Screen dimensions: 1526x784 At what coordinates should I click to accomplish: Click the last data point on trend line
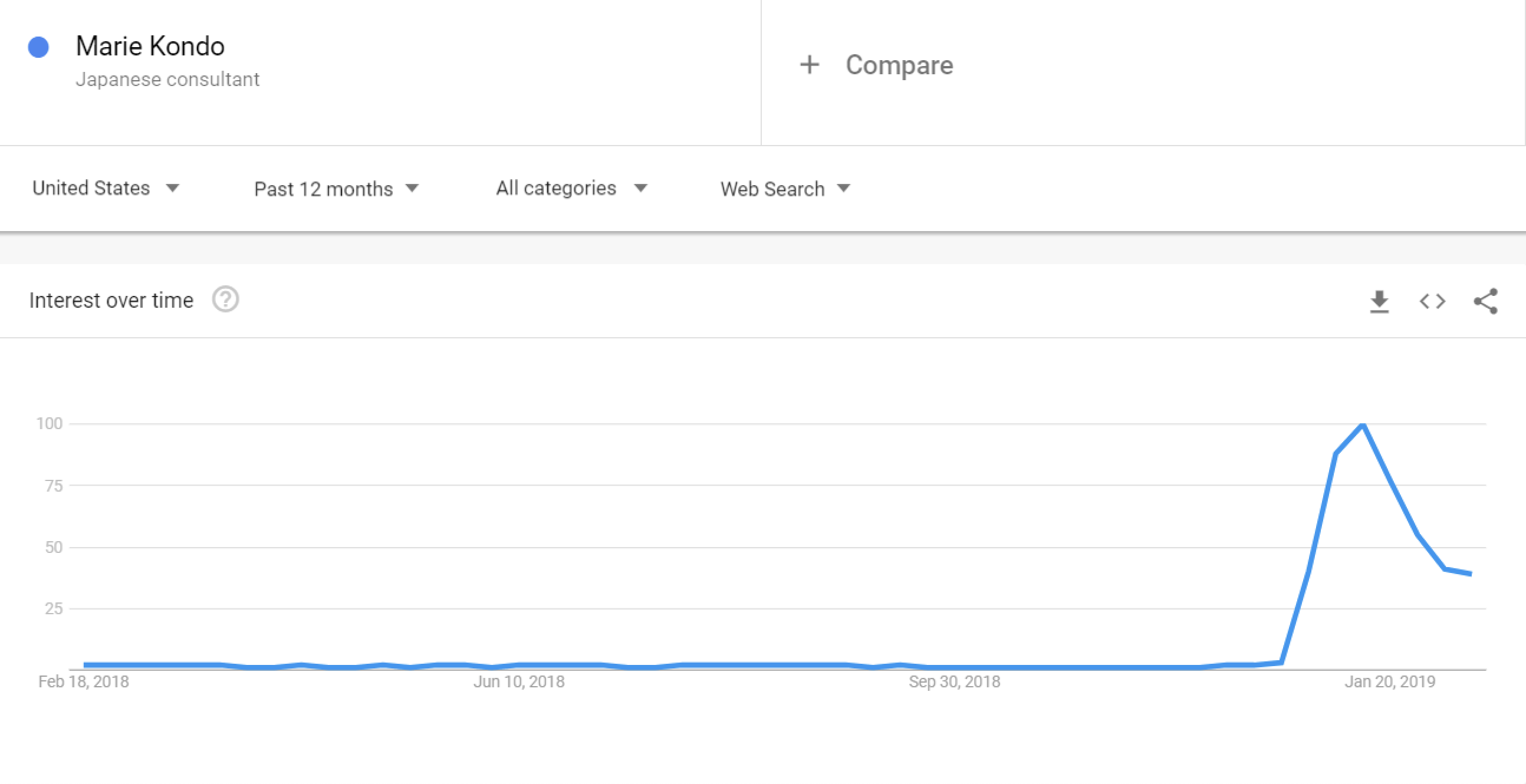coord(1471,573)
